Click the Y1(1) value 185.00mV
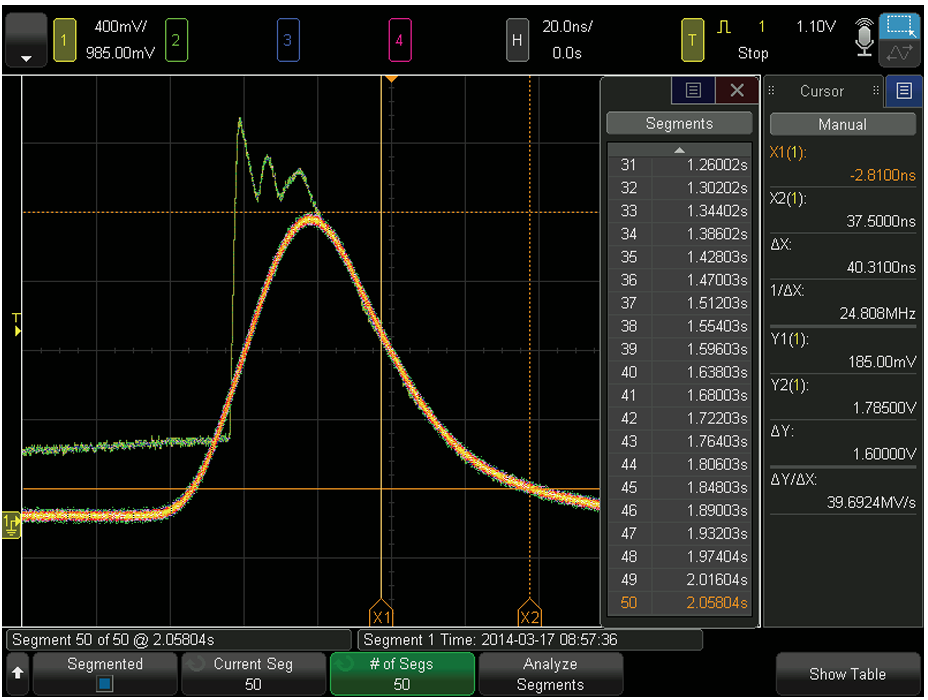 tap(882, 362)
